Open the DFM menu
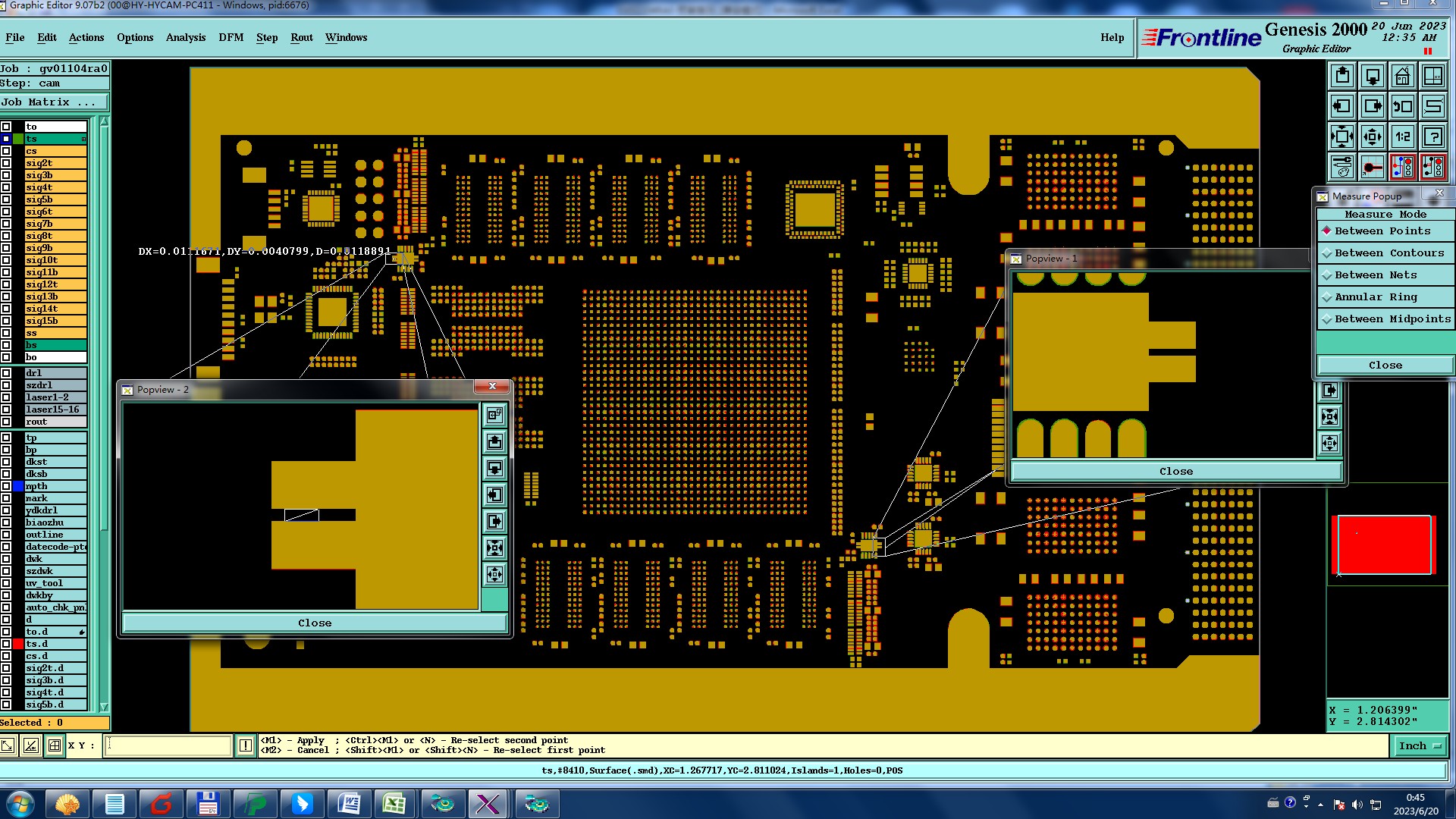The image size is (1456, 819). [x=231, y=37]
